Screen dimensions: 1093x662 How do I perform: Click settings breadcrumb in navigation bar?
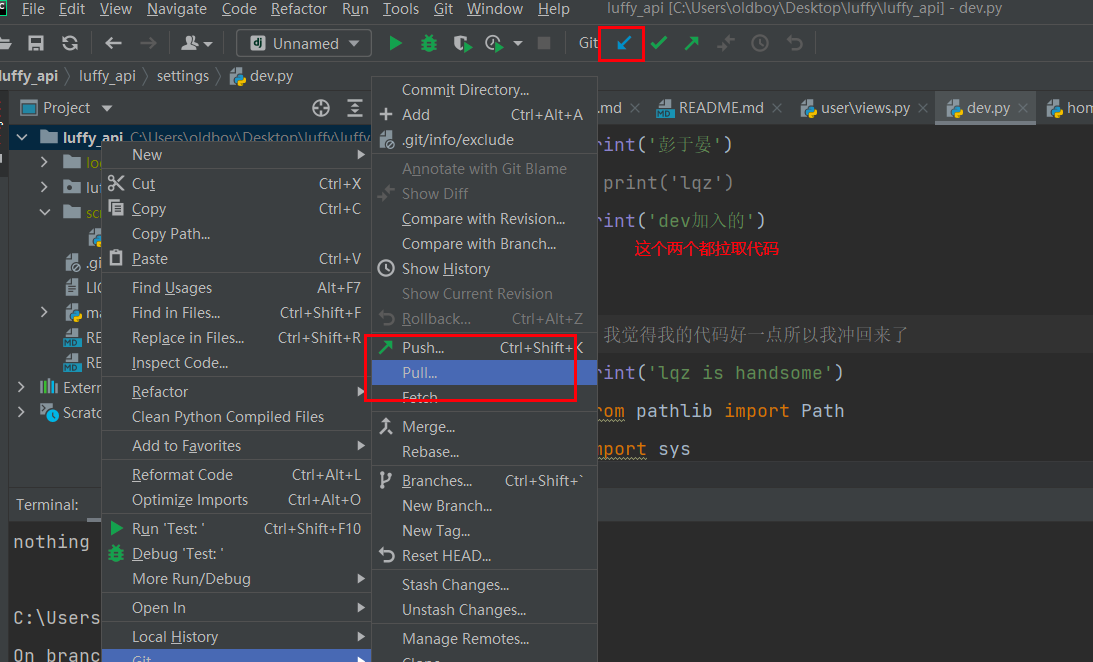pyautogui.click(x=183, y=76)
